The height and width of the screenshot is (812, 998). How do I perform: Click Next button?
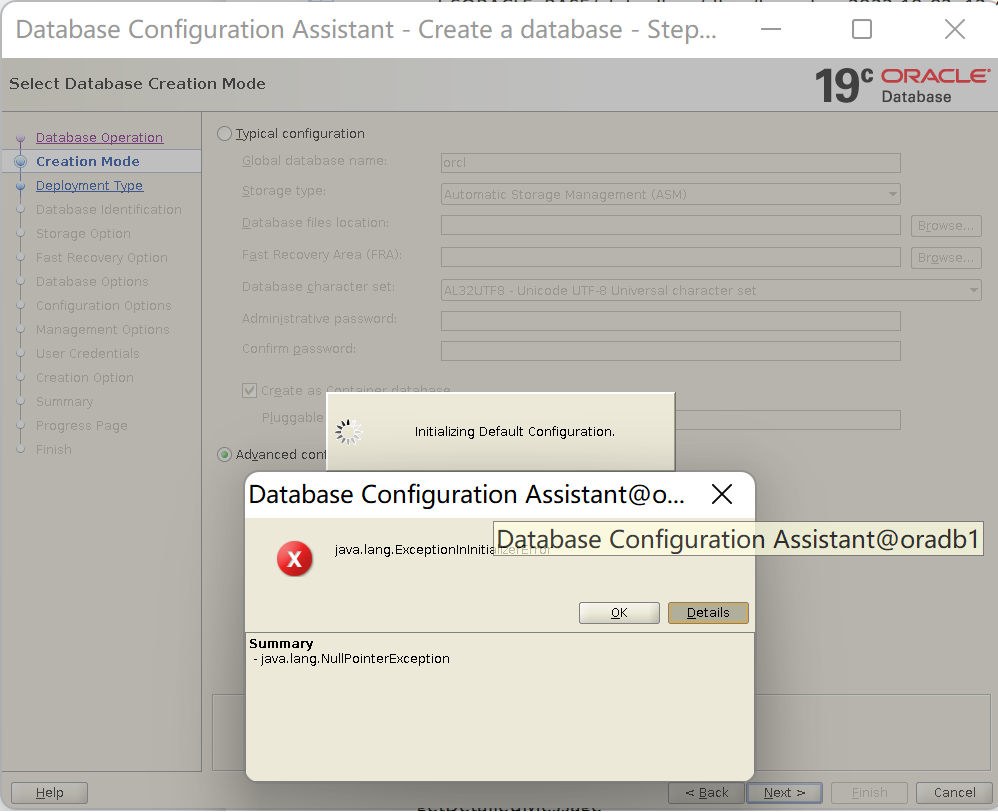point(784,793)
